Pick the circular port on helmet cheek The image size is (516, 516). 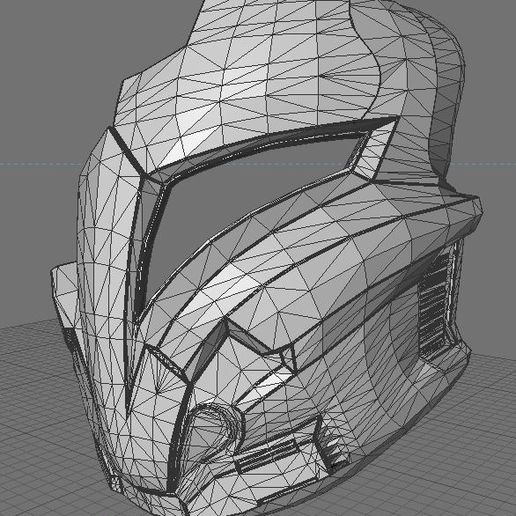click(214, 432)
